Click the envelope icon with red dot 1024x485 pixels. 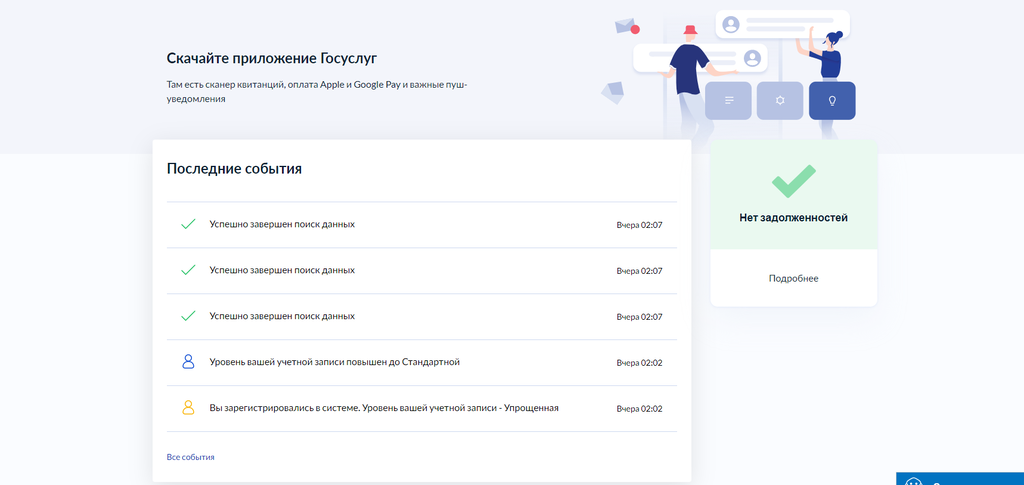click(x=627, y=25)
